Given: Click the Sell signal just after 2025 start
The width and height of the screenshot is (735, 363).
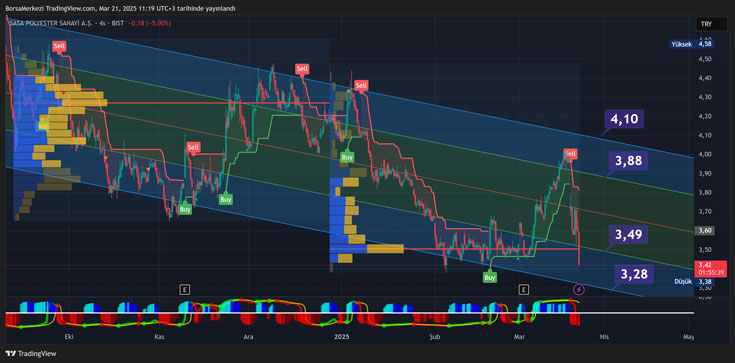Looking at the screenshot, I should coord(361,85).
